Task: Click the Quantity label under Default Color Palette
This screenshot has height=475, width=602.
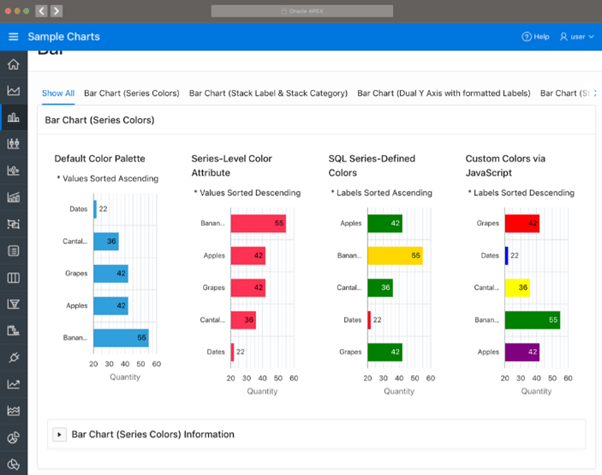Action: point(125,377)
